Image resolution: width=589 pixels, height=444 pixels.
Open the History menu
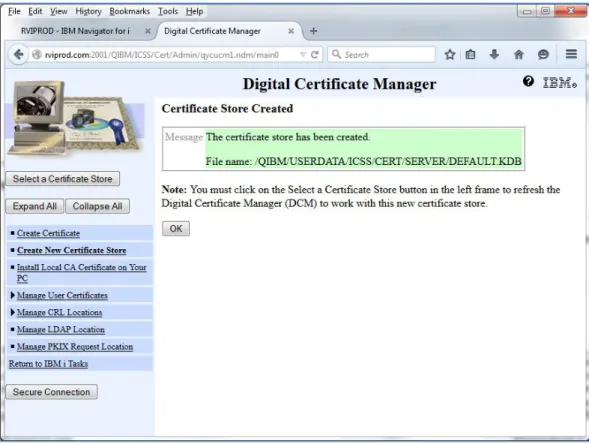click(89, 11)
